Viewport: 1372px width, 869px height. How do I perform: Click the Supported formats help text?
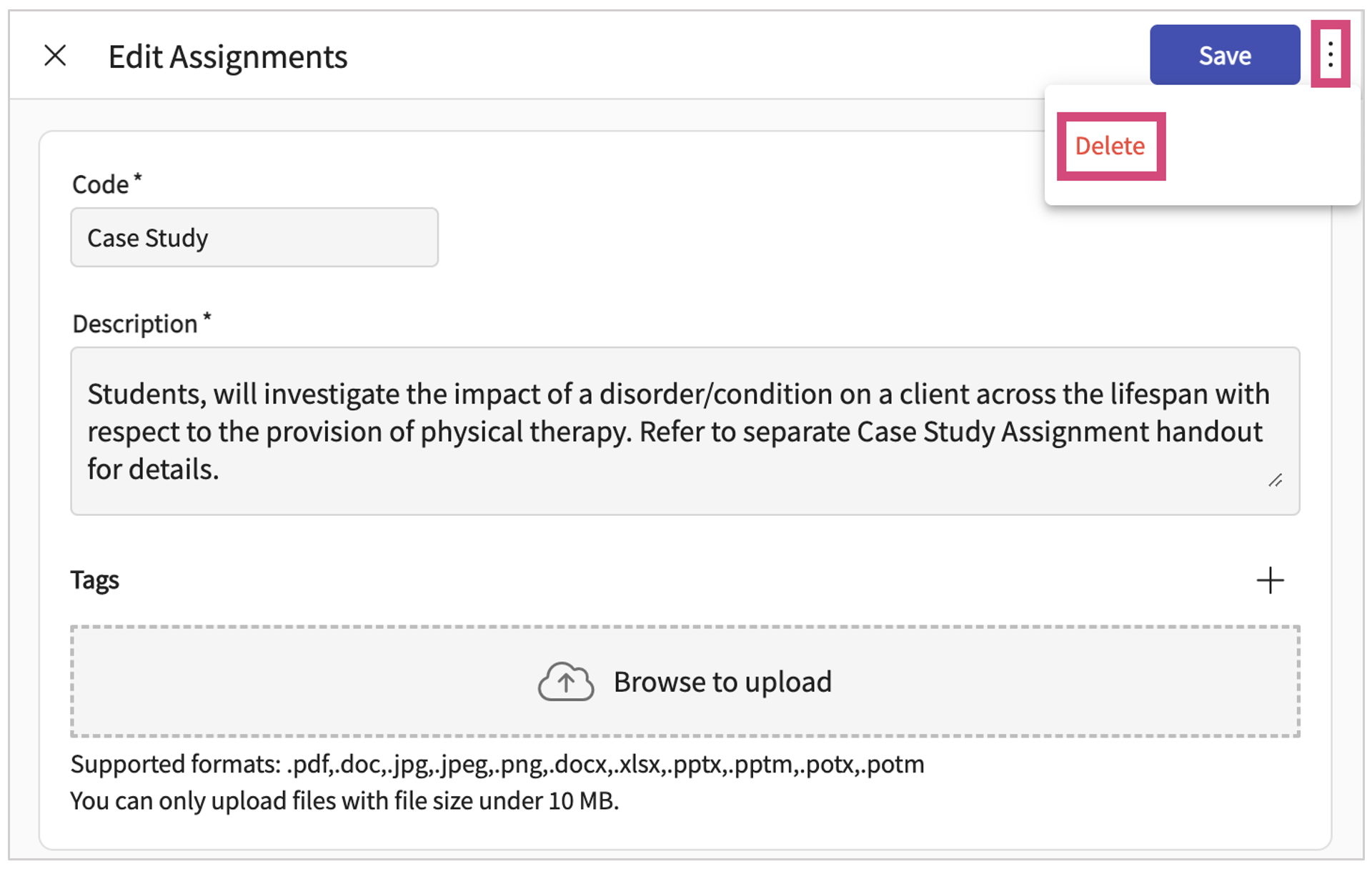(497, 765)
